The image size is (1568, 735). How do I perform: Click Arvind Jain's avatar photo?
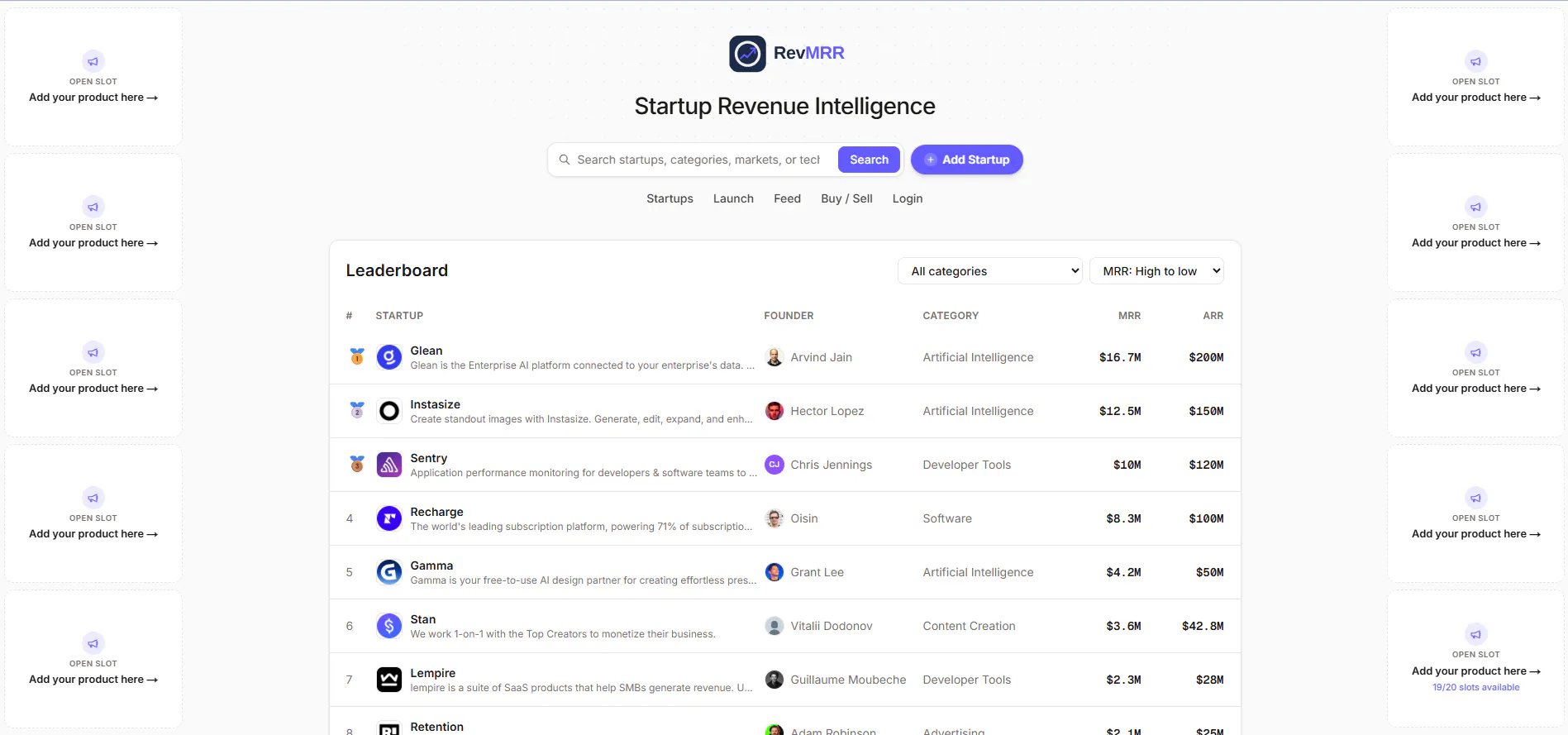point(774,357)
